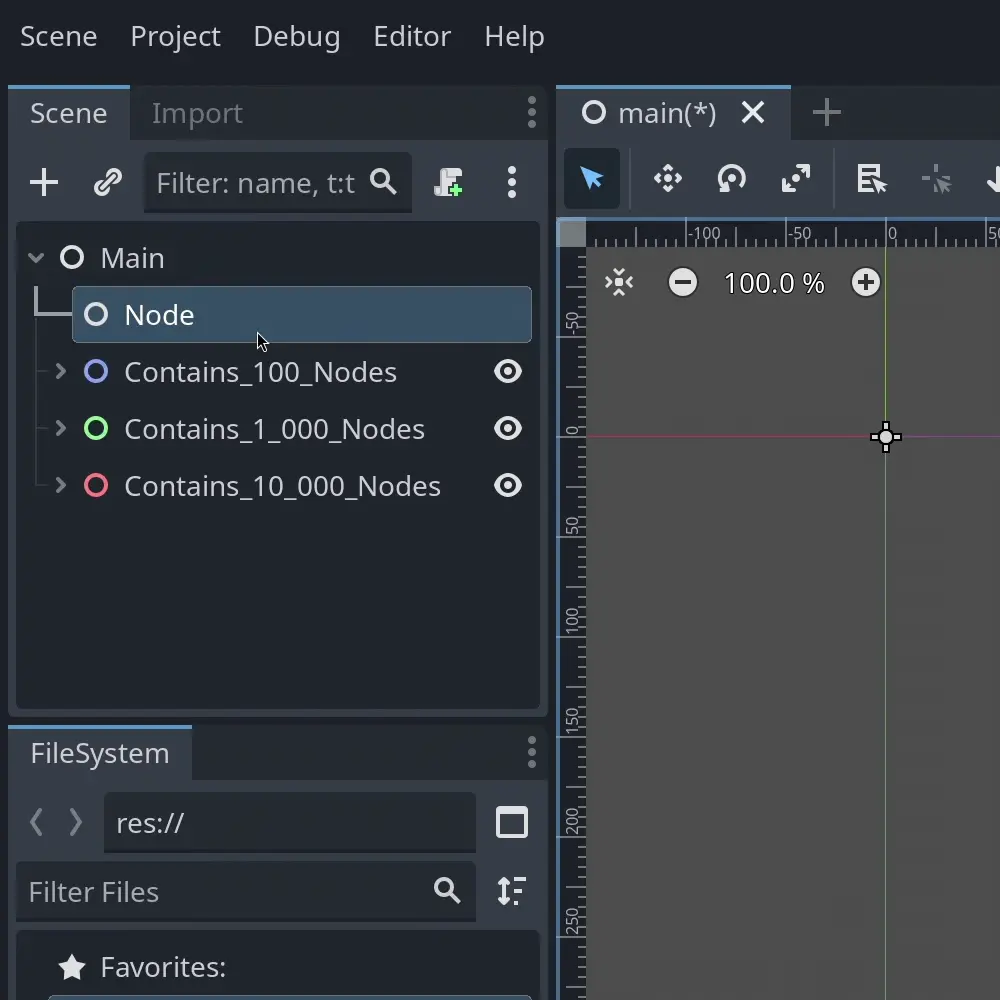
Task: Expand the Contains_100_Nodes tree item
Action: click(61, 372)
